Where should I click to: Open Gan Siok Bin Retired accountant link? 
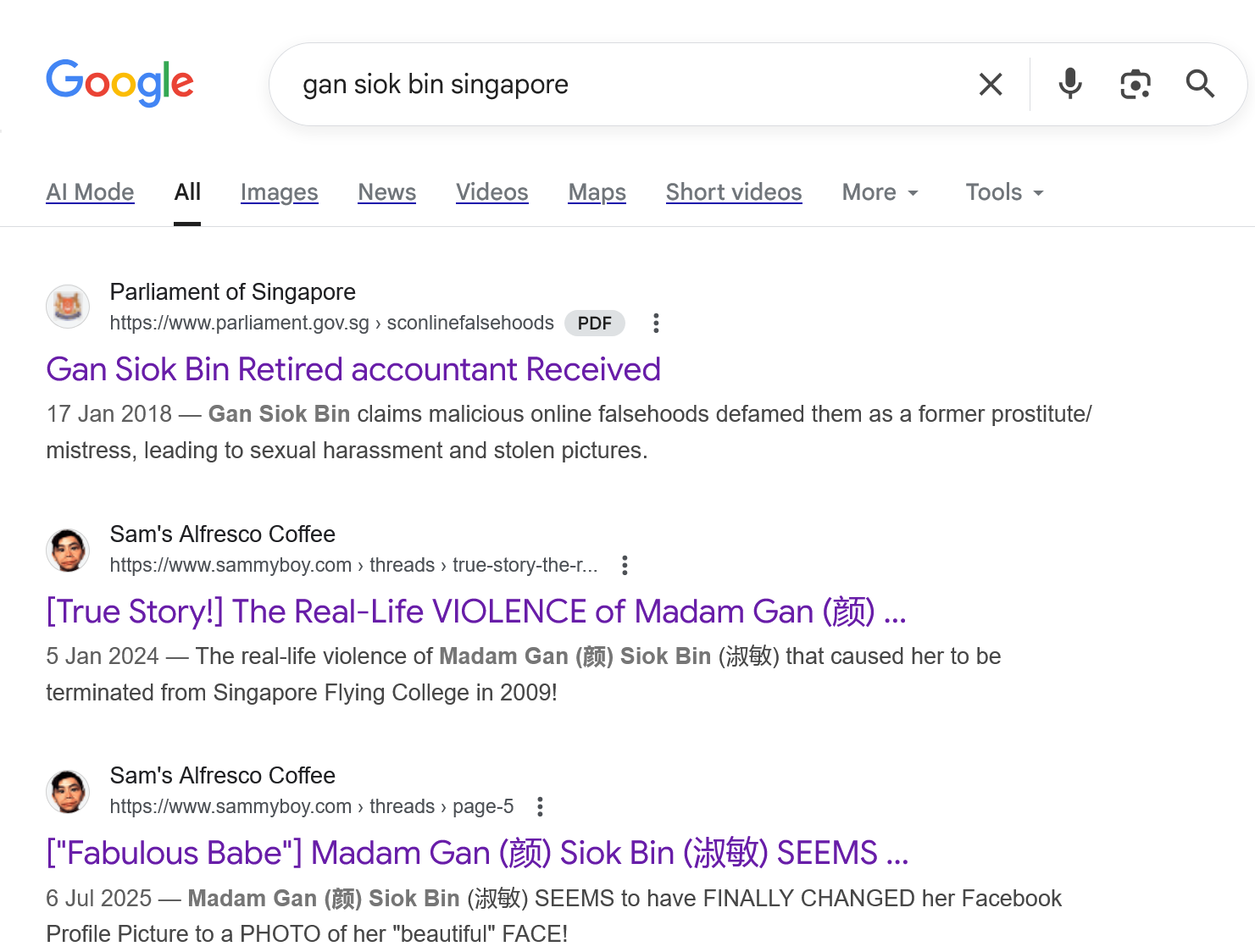click(x=353, y=369)
